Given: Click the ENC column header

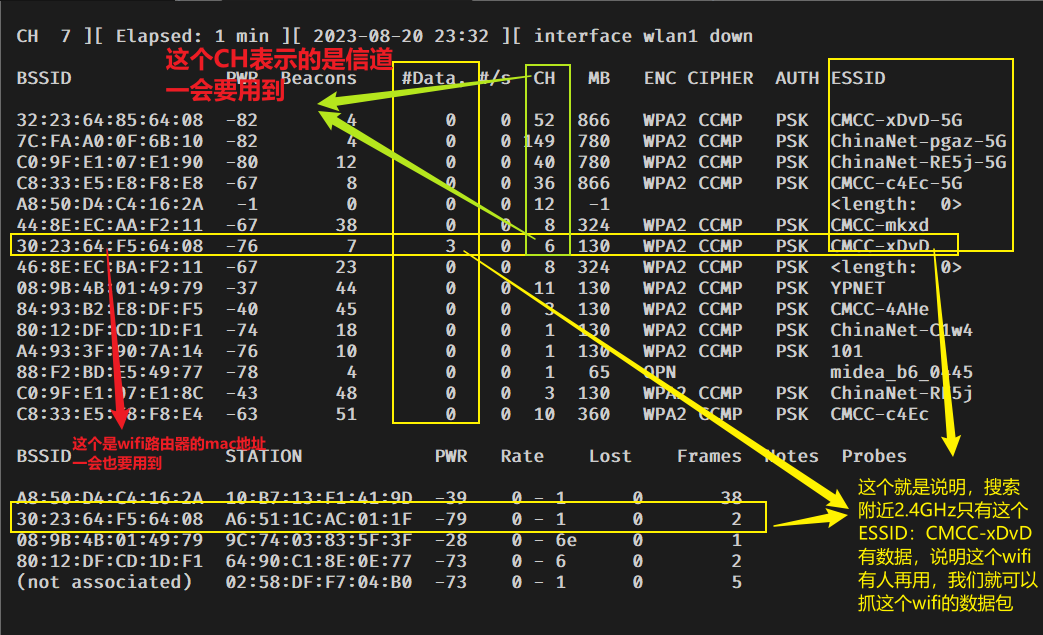Looking at the screenshot, I should point(660,78).
